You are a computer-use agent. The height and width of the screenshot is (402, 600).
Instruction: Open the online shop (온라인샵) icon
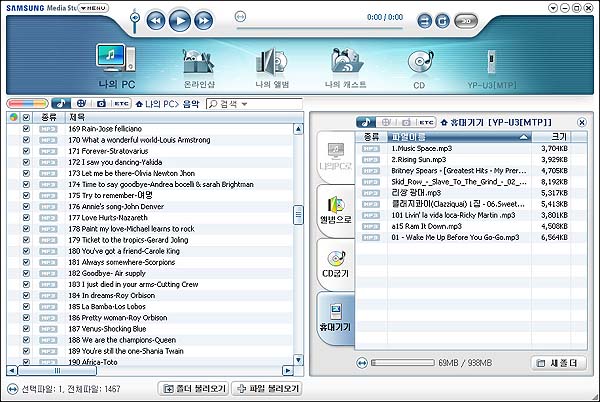(x=199, y=68)
